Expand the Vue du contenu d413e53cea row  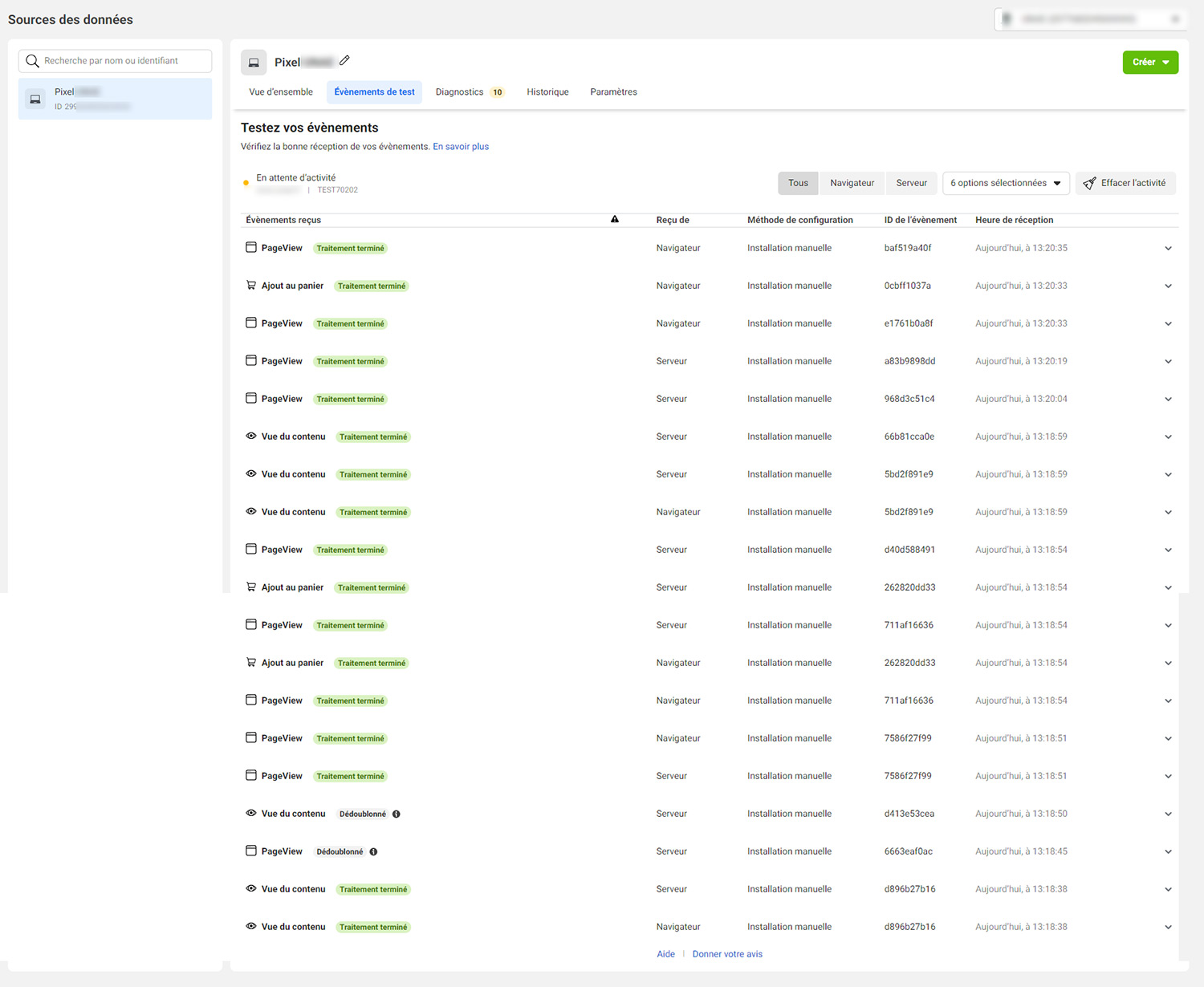[1168, 814]
